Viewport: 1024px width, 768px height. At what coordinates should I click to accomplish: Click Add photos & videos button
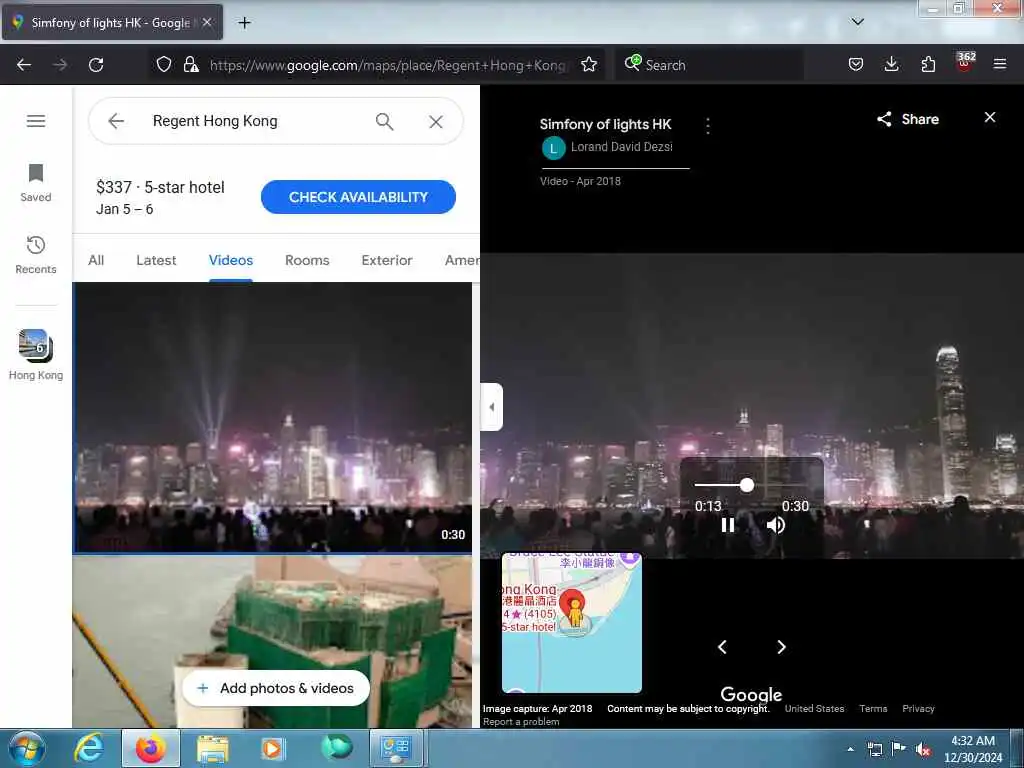[x=276, y=688]
